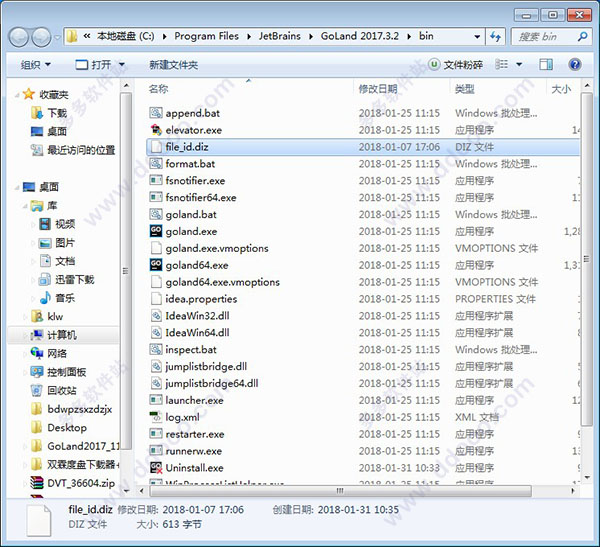Open 控制面板 in navigation tree
This screenshot has width=600, height=547.
click(x=67, y=372)
